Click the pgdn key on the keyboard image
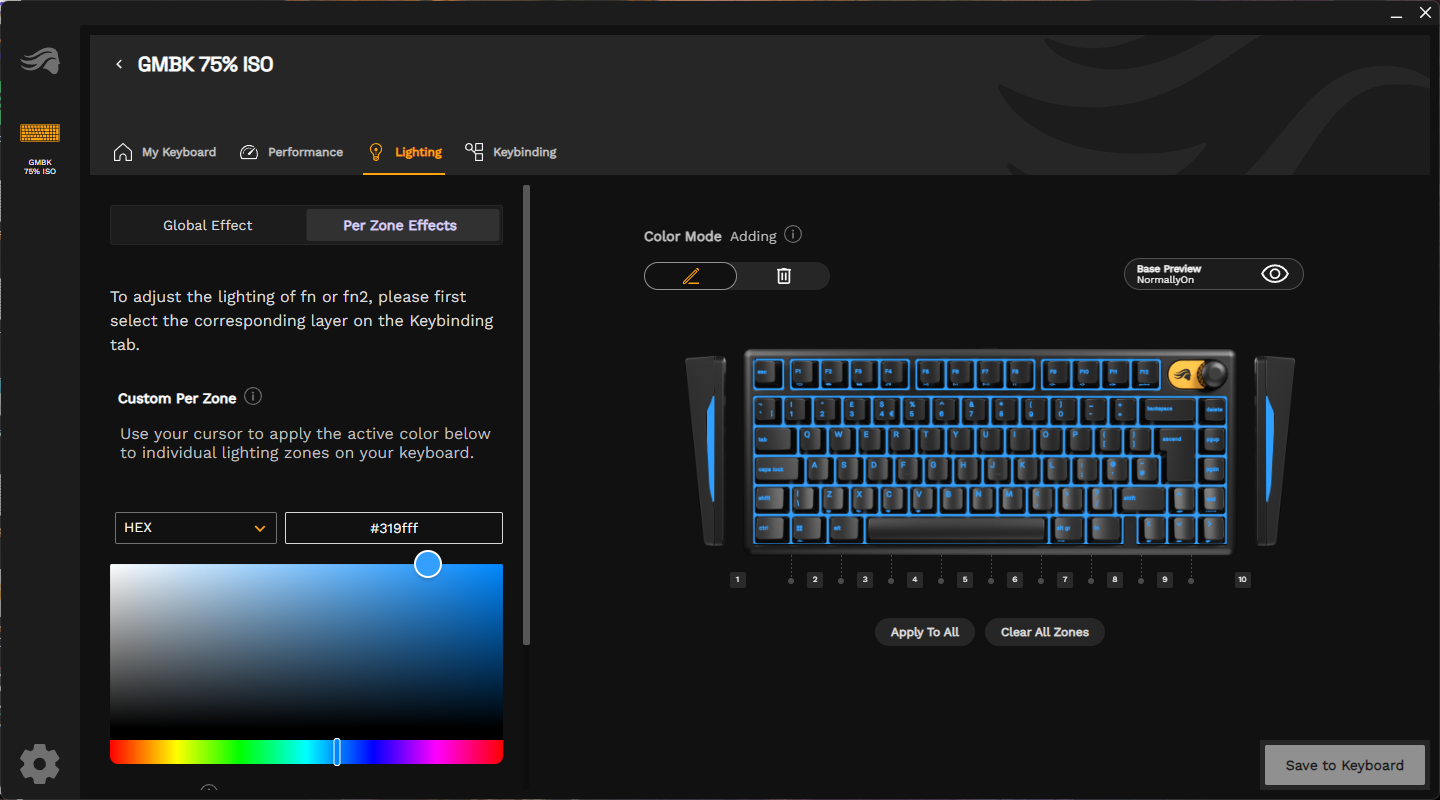Screen dimensions: 1440x800 1213,469
